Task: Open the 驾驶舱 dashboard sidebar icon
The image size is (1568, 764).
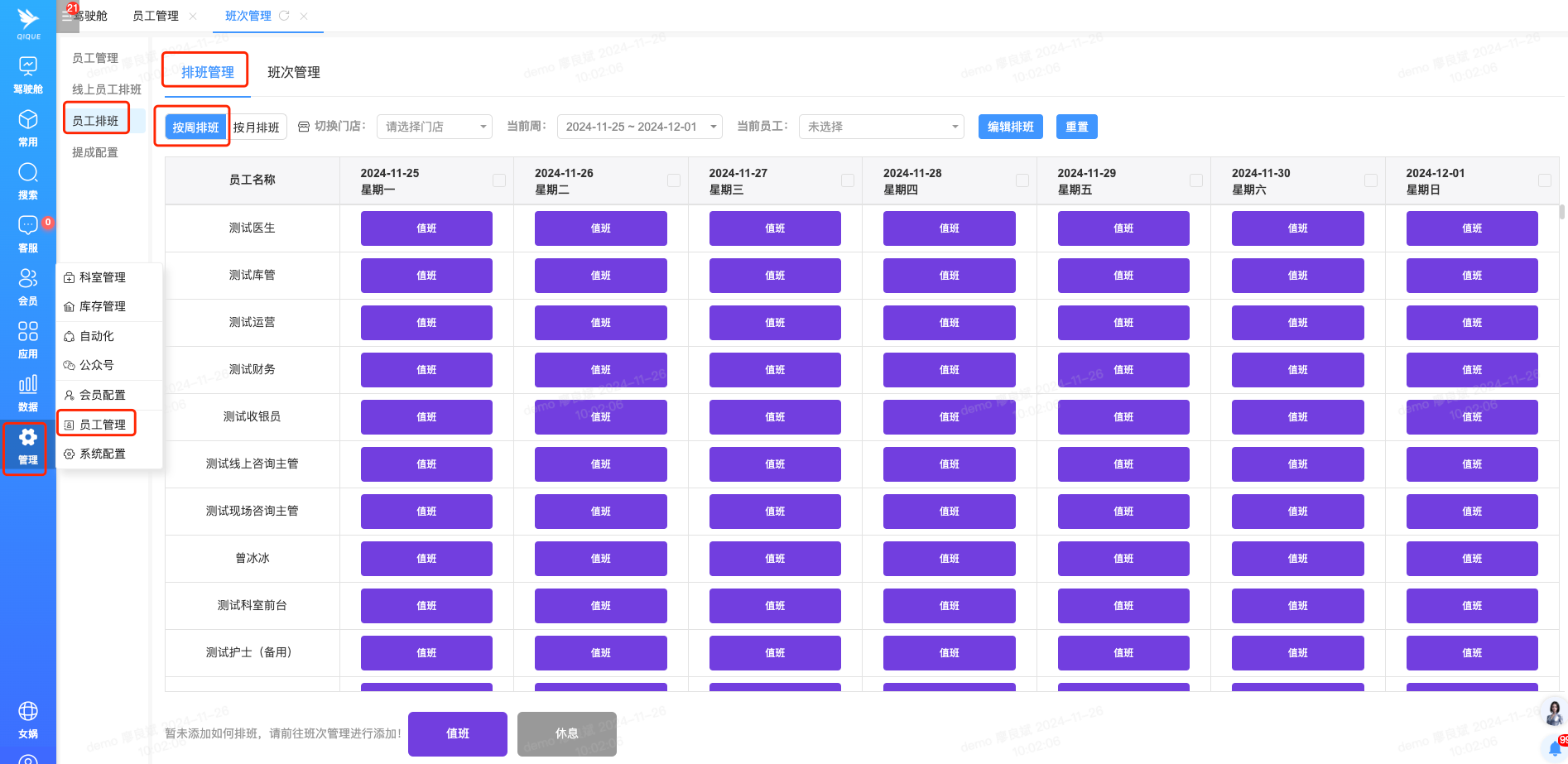Action: click(28, 67)
